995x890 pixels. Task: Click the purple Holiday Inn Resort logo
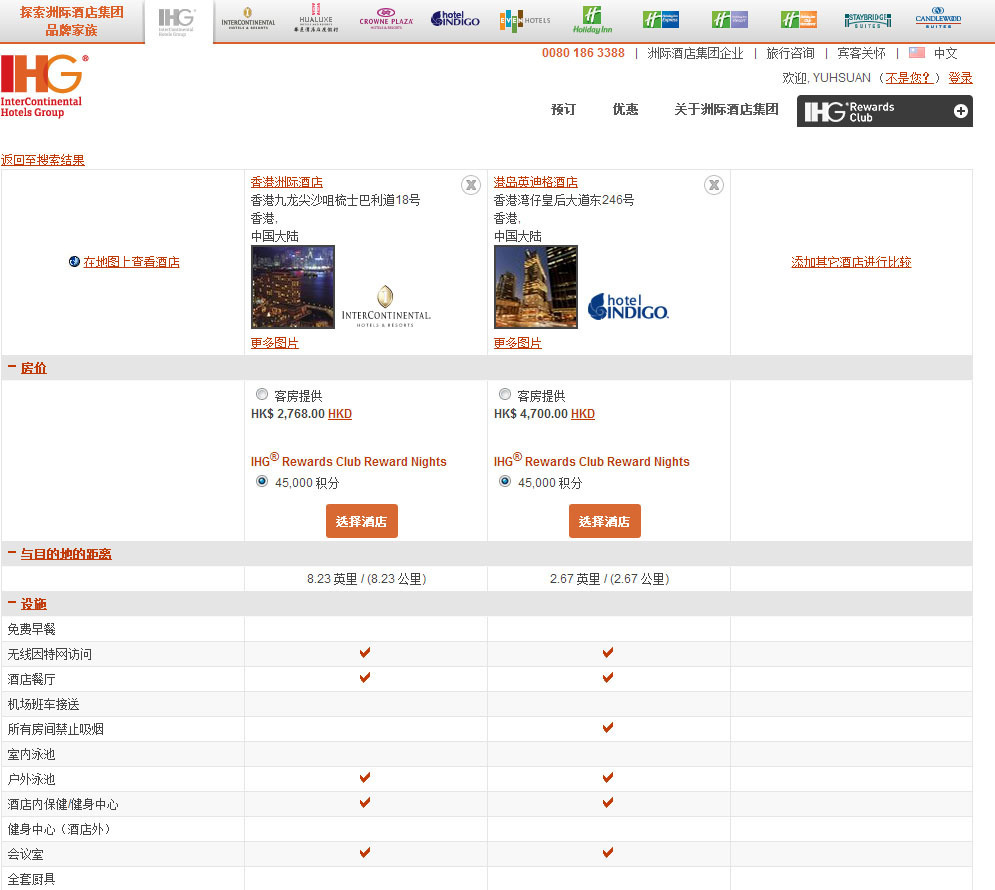[x=730, y=20]
